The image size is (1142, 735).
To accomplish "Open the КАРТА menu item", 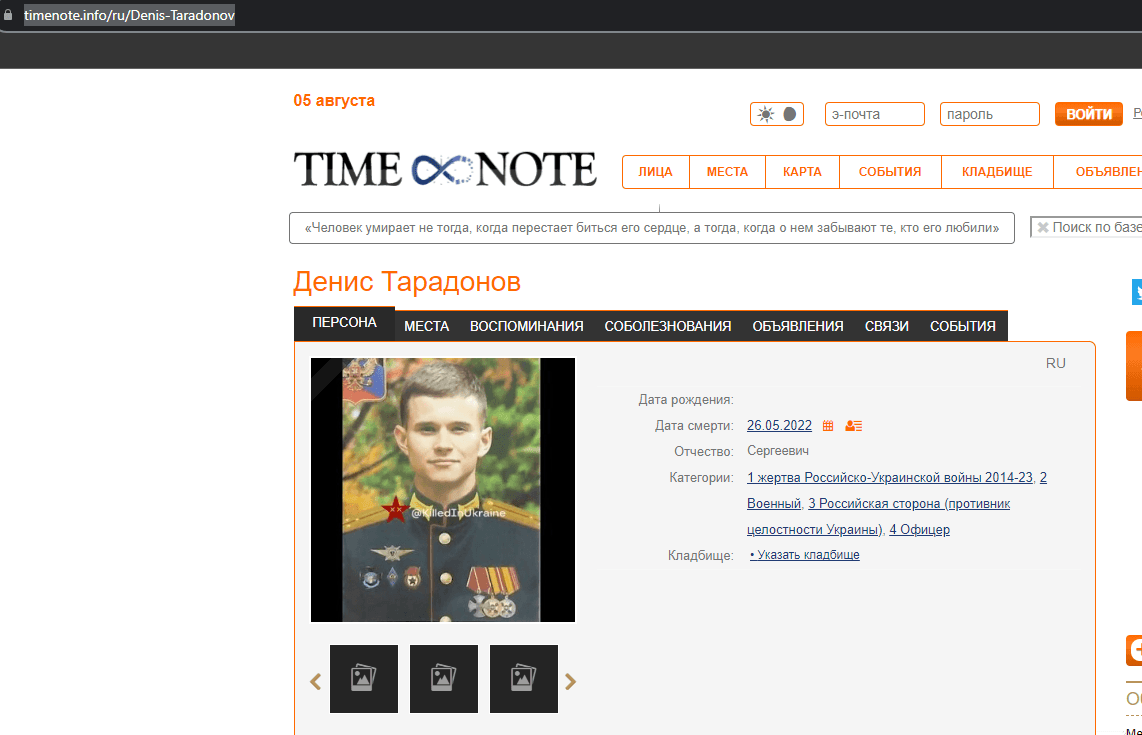I will pos(802,172).
